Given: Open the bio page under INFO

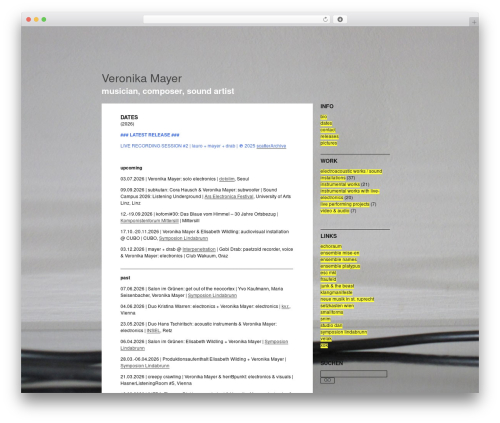Looking at the screenshot, I should (x=323, y=117).
